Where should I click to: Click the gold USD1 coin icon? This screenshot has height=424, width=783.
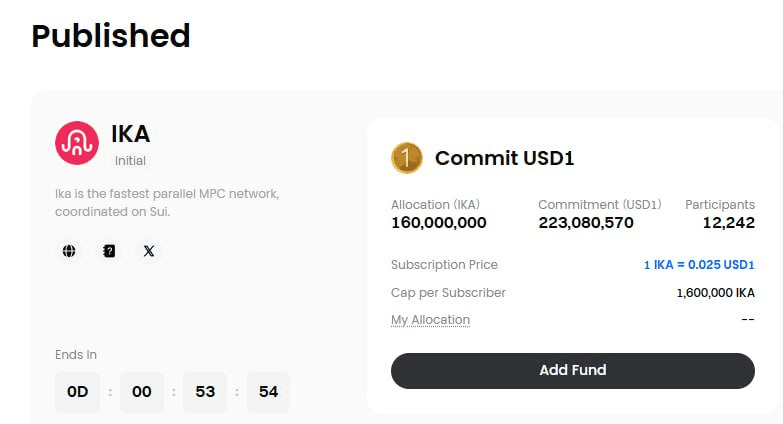point(406,158)
